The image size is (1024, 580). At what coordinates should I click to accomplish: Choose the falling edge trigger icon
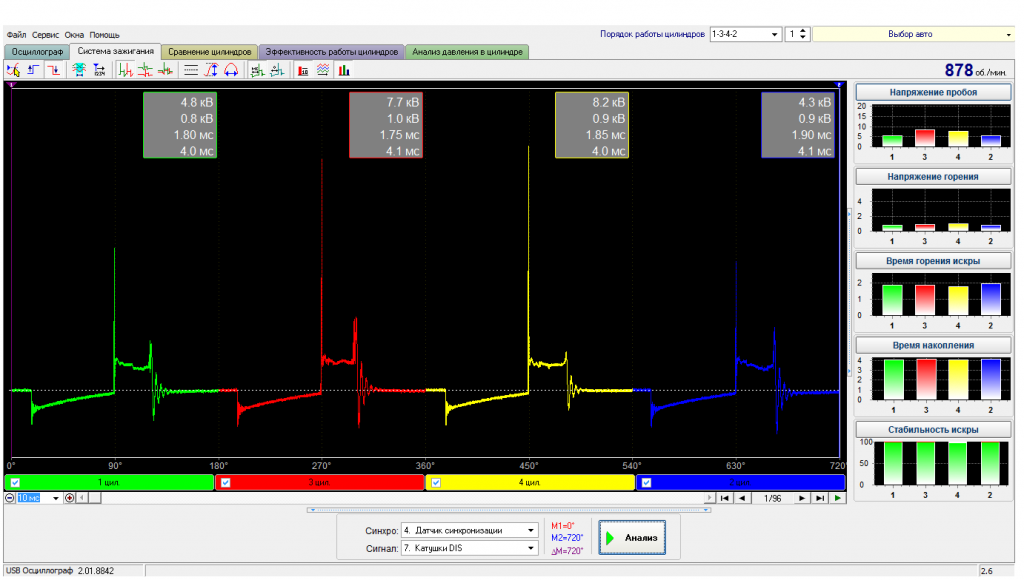(54, 70)
